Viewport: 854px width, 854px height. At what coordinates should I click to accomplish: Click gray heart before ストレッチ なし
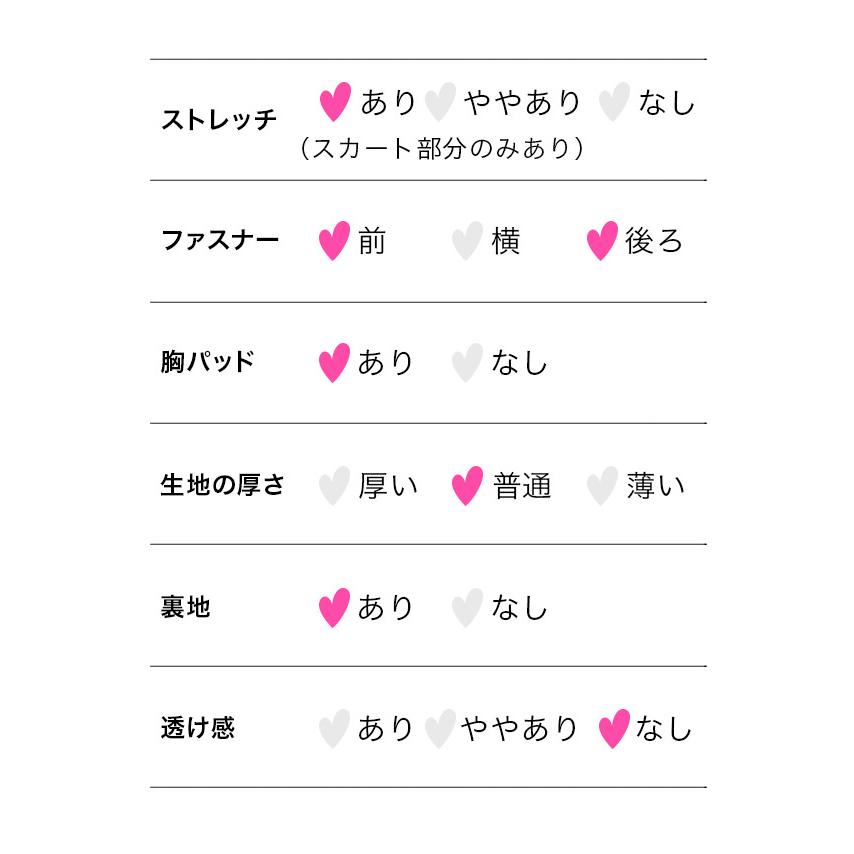pyautogui.click(x=613, y=102)
